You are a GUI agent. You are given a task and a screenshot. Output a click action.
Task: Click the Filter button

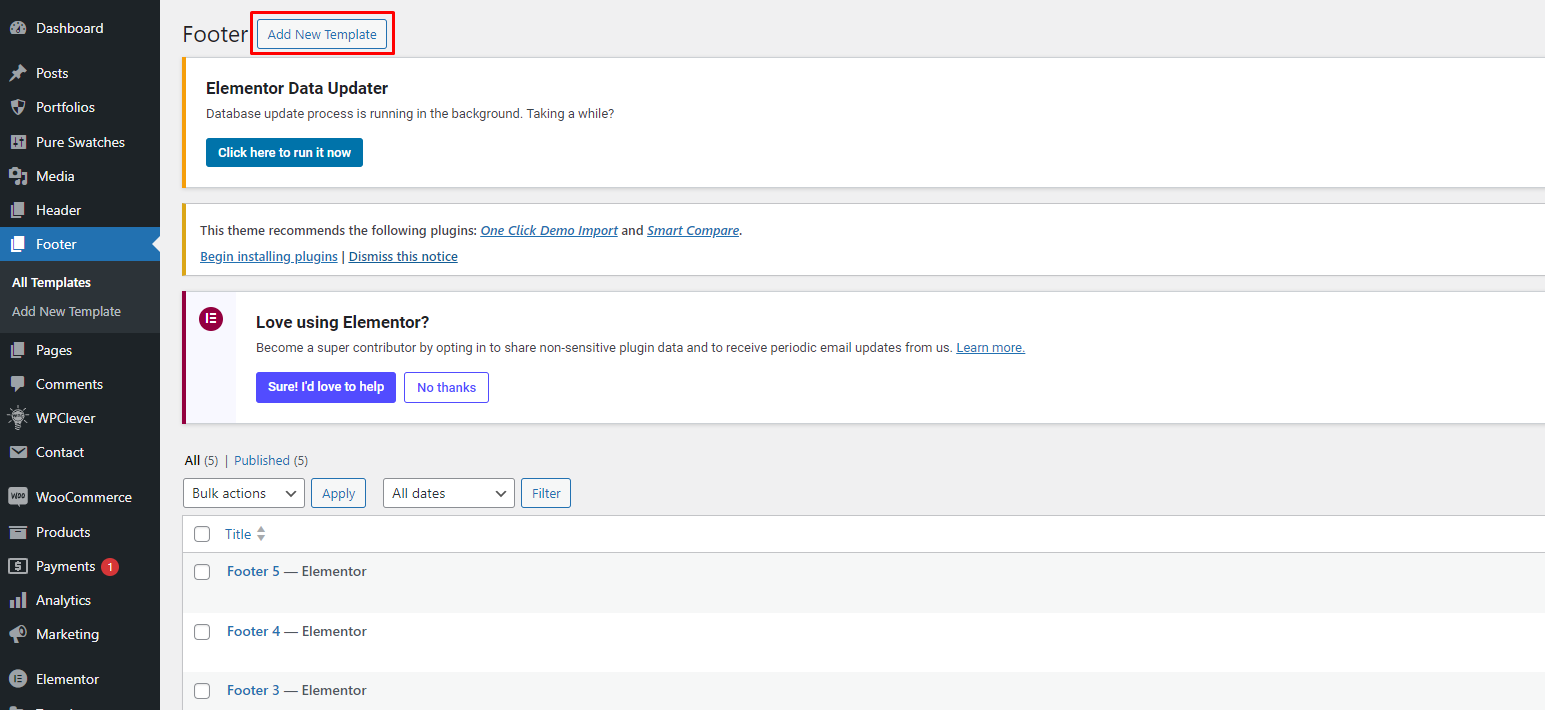click(x=546, y=493)
